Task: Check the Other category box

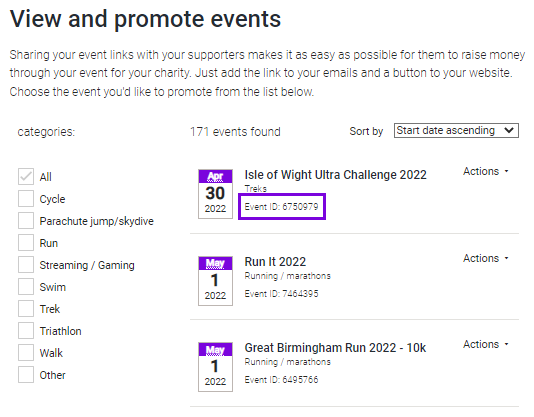Action: (x=26, y=375)
